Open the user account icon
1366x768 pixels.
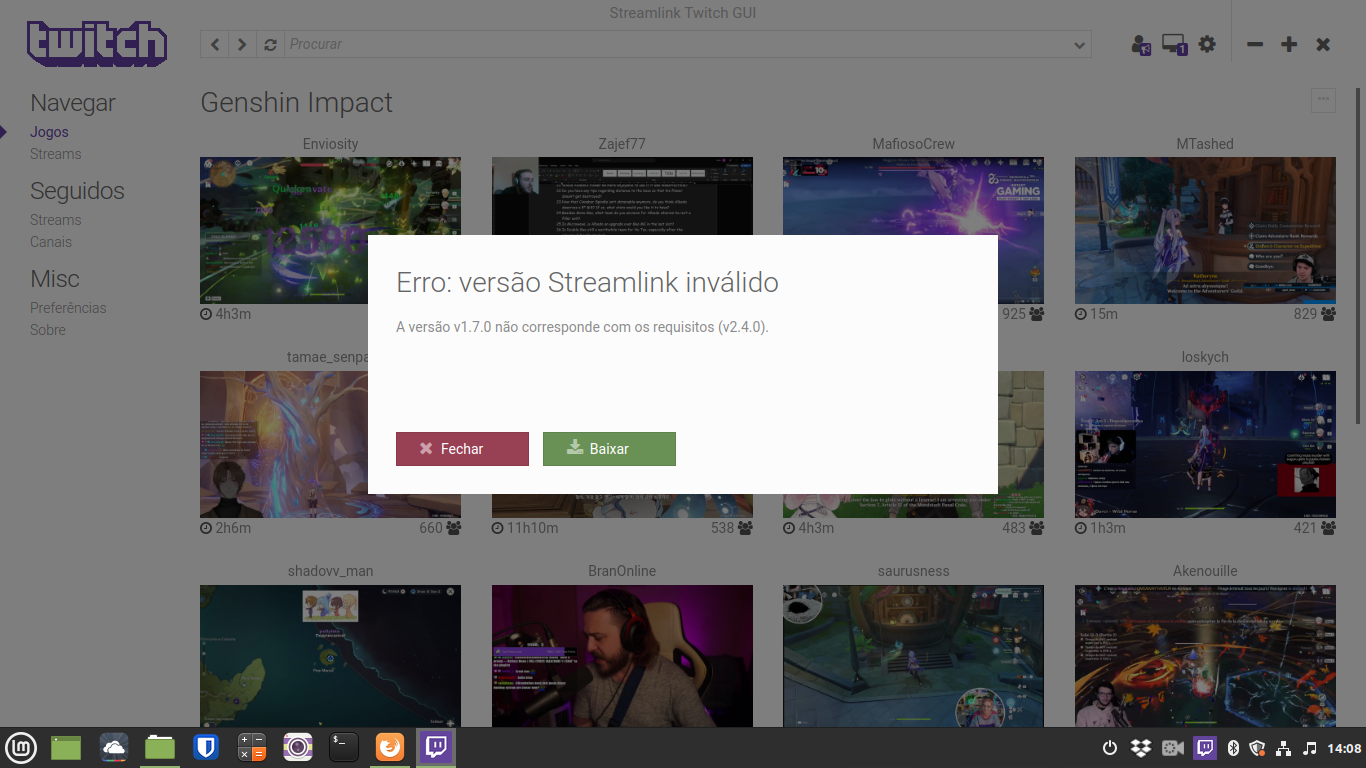1141,44
